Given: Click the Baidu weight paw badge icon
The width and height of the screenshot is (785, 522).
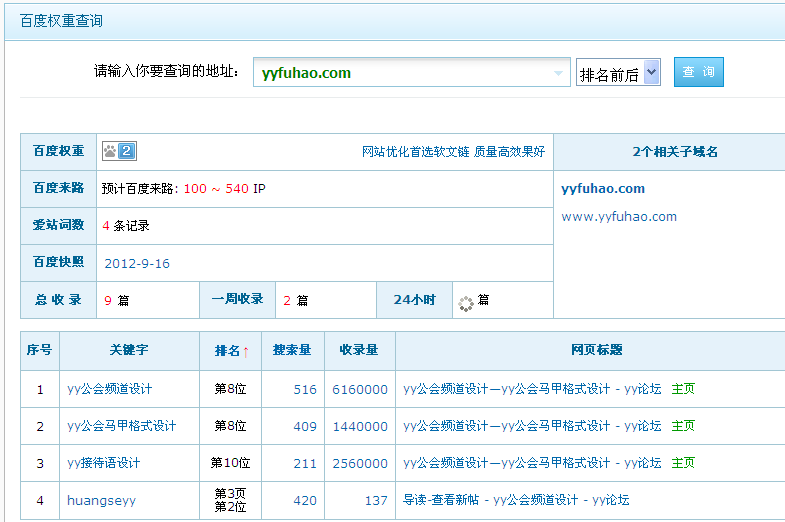Looking at the screenshot, I should click(x=118, y=152).
